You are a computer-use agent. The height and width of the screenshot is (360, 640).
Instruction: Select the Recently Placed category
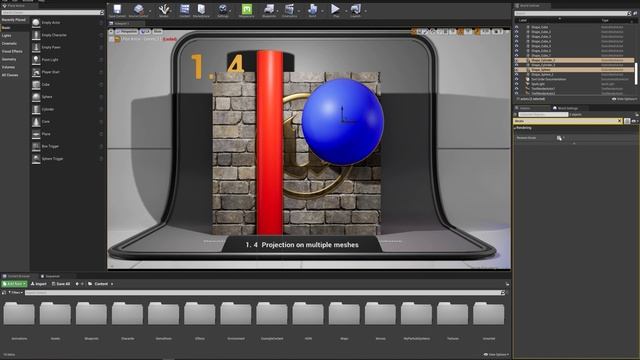pos(14,20)
